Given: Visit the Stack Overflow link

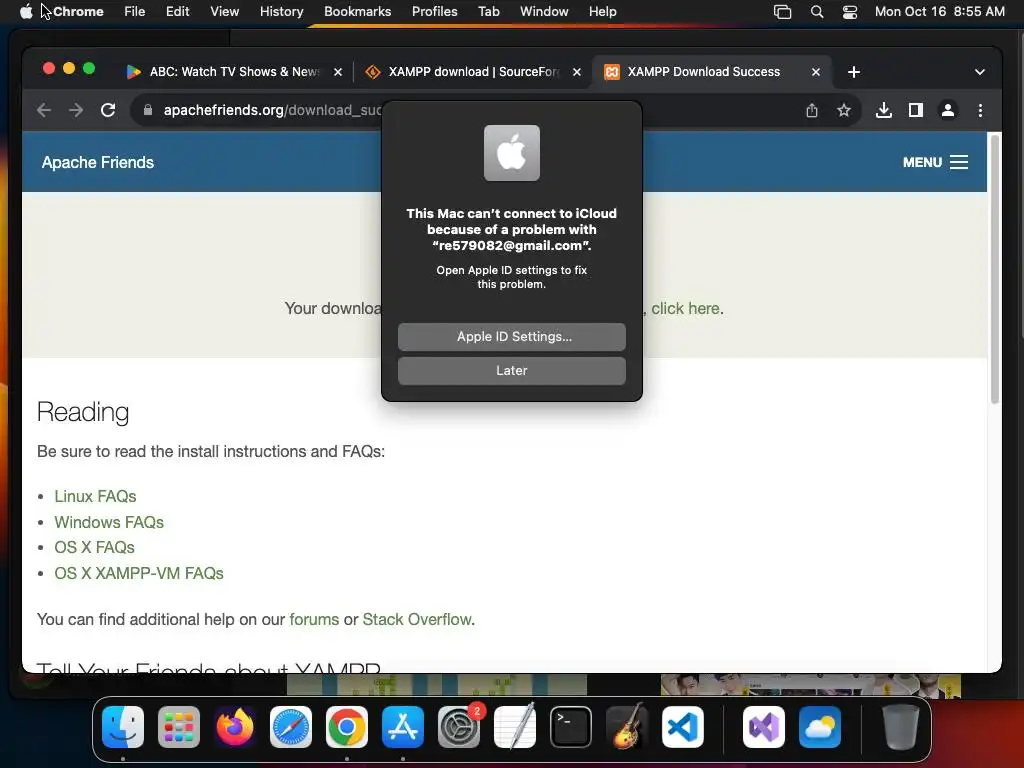Looking at the screenshot, I should (x=417, y=619).
